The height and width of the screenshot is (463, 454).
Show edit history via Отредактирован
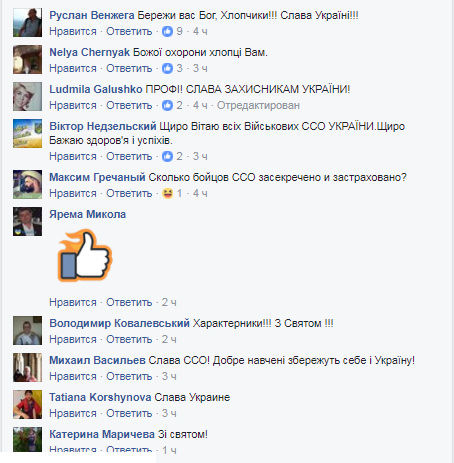258,105
